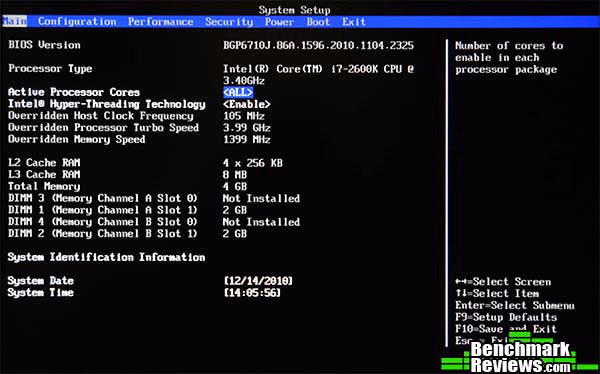
Task: Click the 4 x 256 KB value
Action: (253, 163)
